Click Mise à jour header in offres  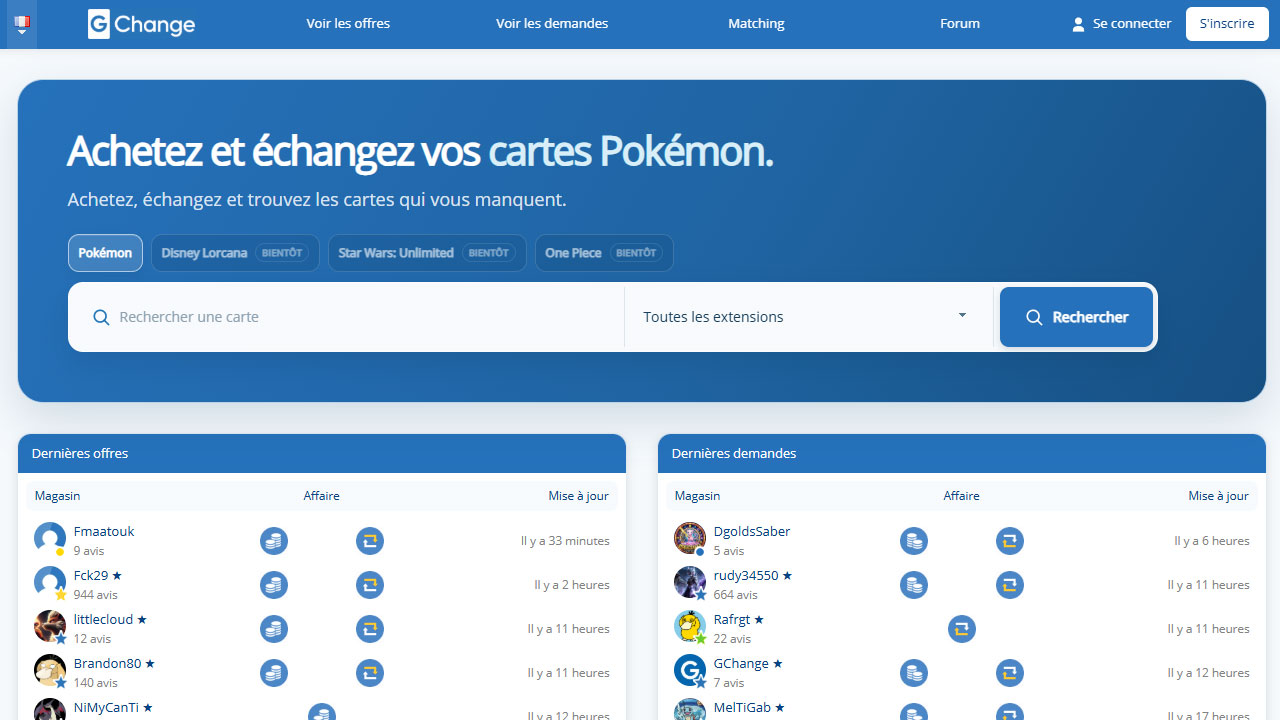579,496
